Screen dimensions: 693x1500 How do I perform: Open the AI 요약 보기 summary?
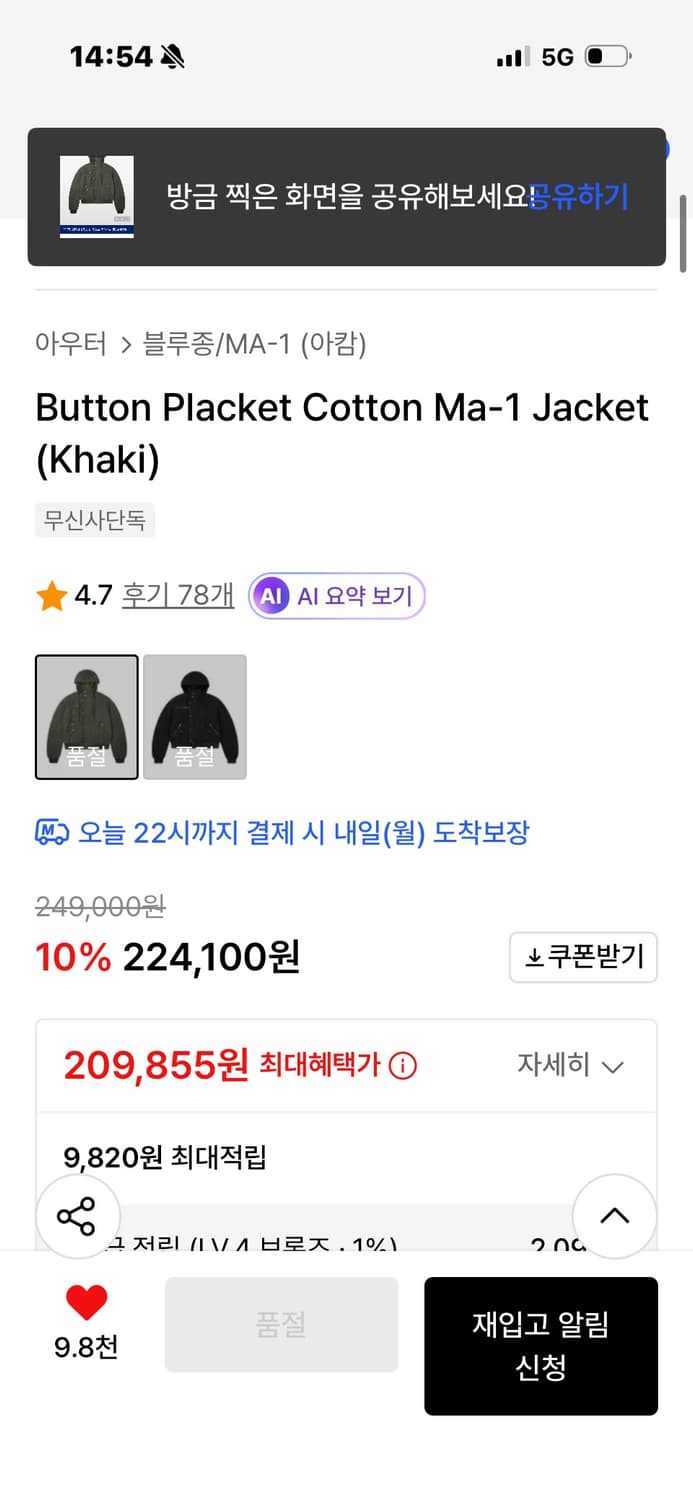click(x=336, y=594)
